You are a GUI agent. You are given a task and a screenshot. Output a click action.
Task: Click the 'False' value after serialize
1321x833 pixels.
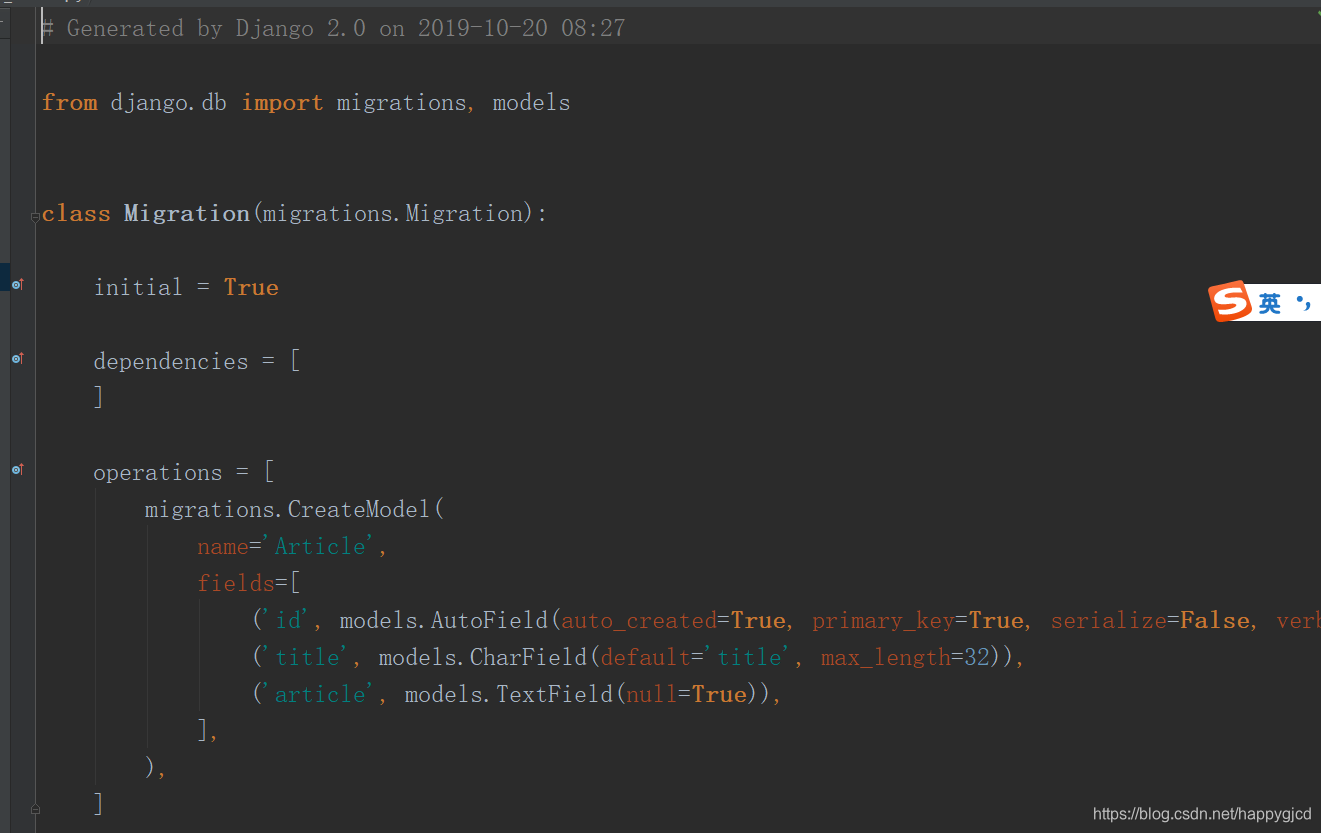point(1215,621)
